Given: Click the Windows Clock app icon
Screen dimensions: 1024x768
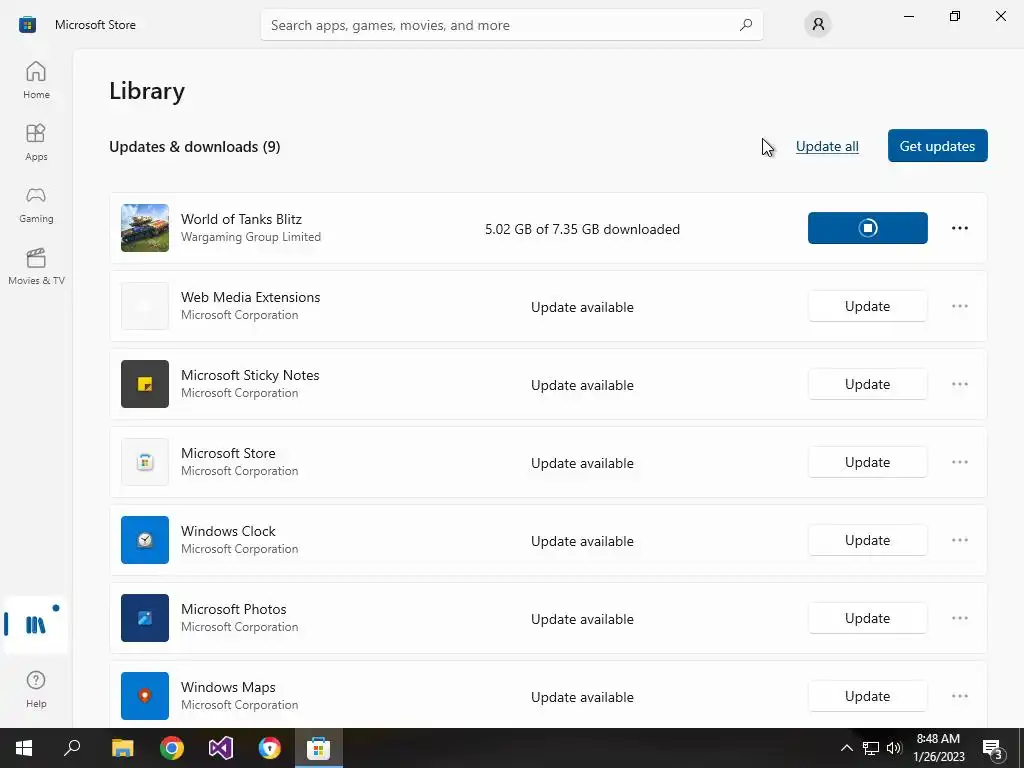Looking at the screenshot, I should click(145, 540).
